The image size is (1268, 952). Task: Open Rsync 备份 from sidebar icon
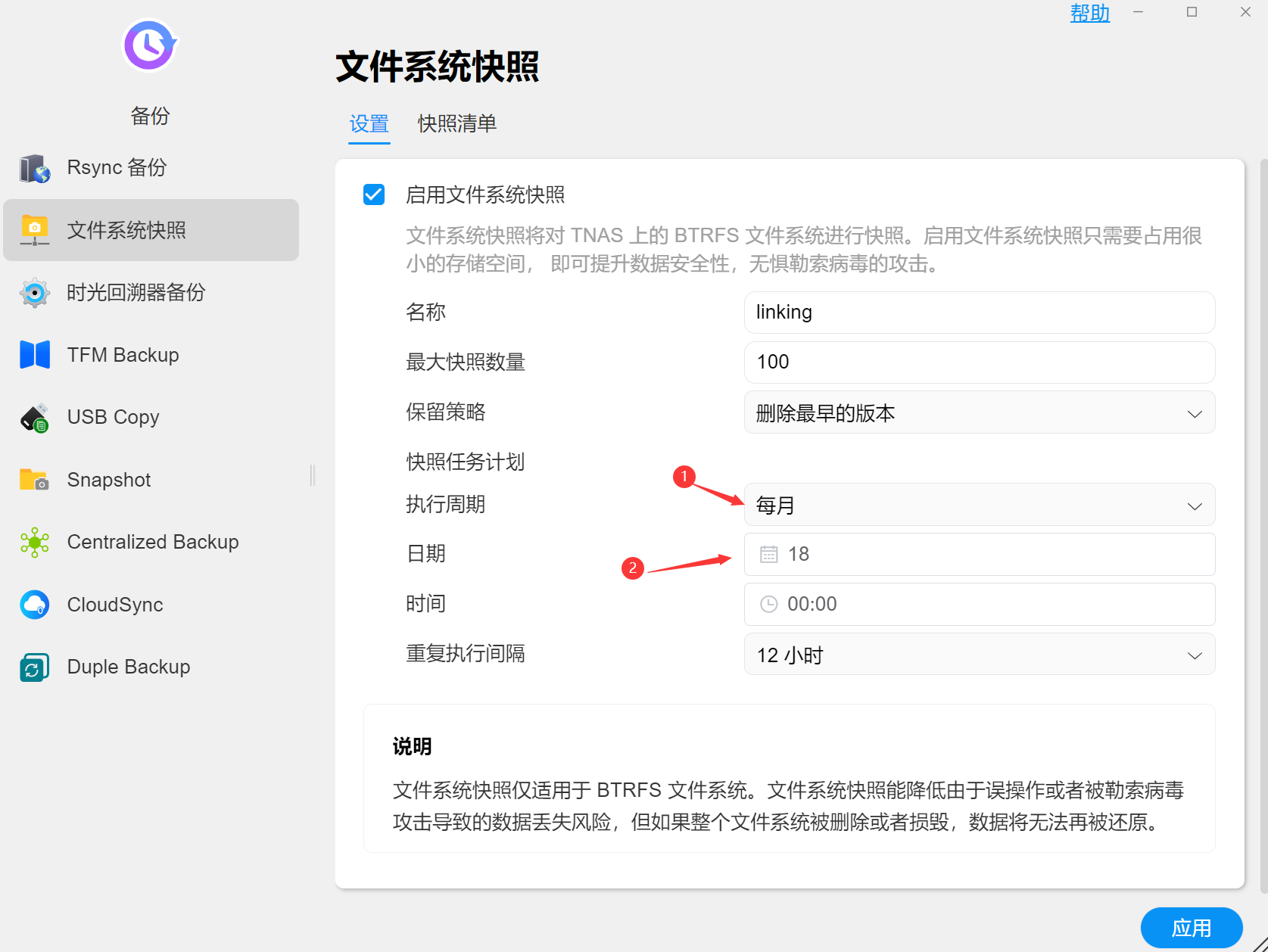pyautogui.click(x=35, y=168)
